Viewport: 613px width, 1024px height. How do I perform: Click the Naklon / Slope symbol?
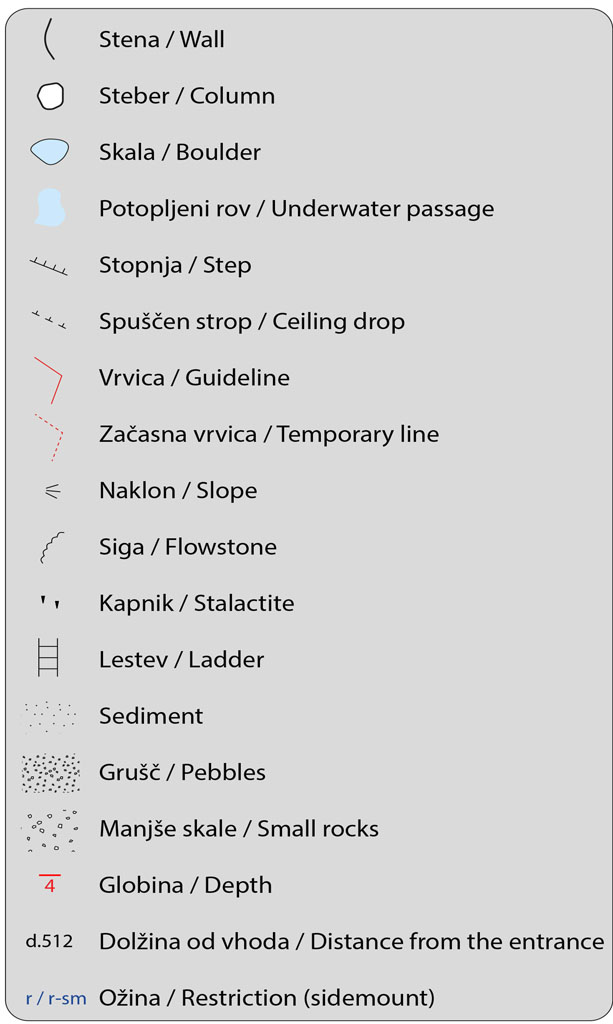[x=52, y=491]
